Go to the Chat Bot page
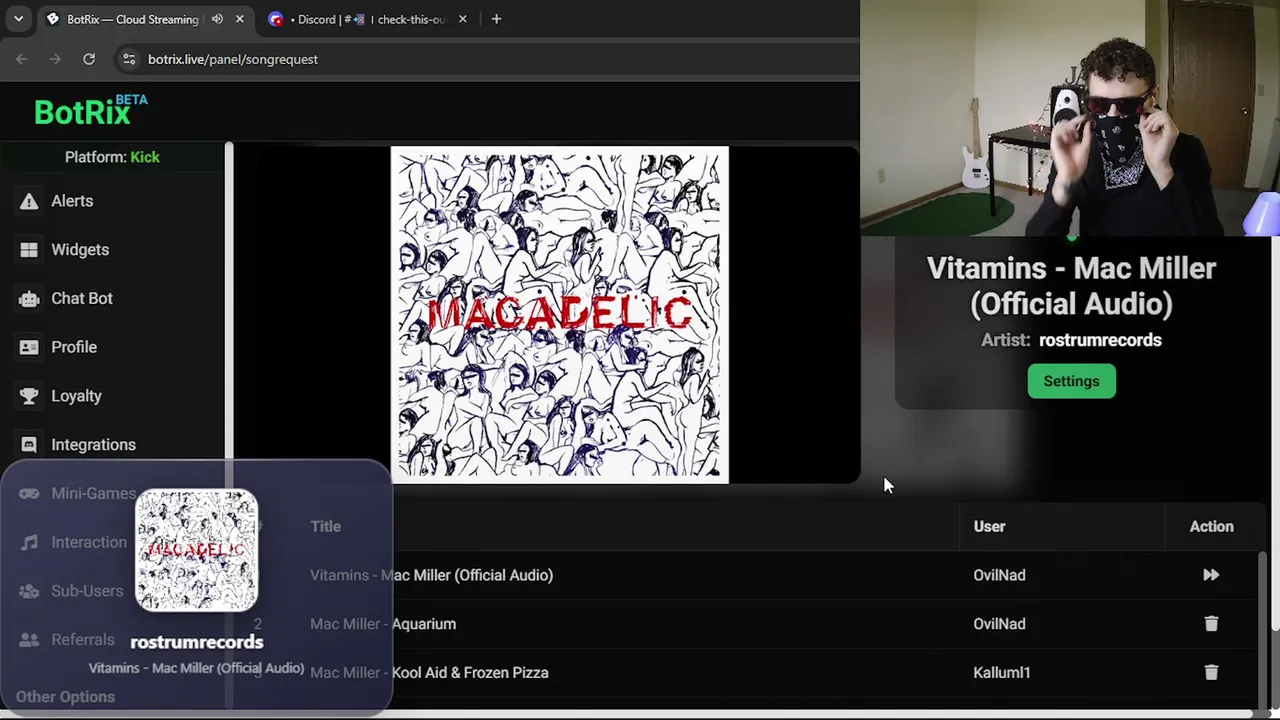Screen dimensions: 1280x720 tap(82, 298)
